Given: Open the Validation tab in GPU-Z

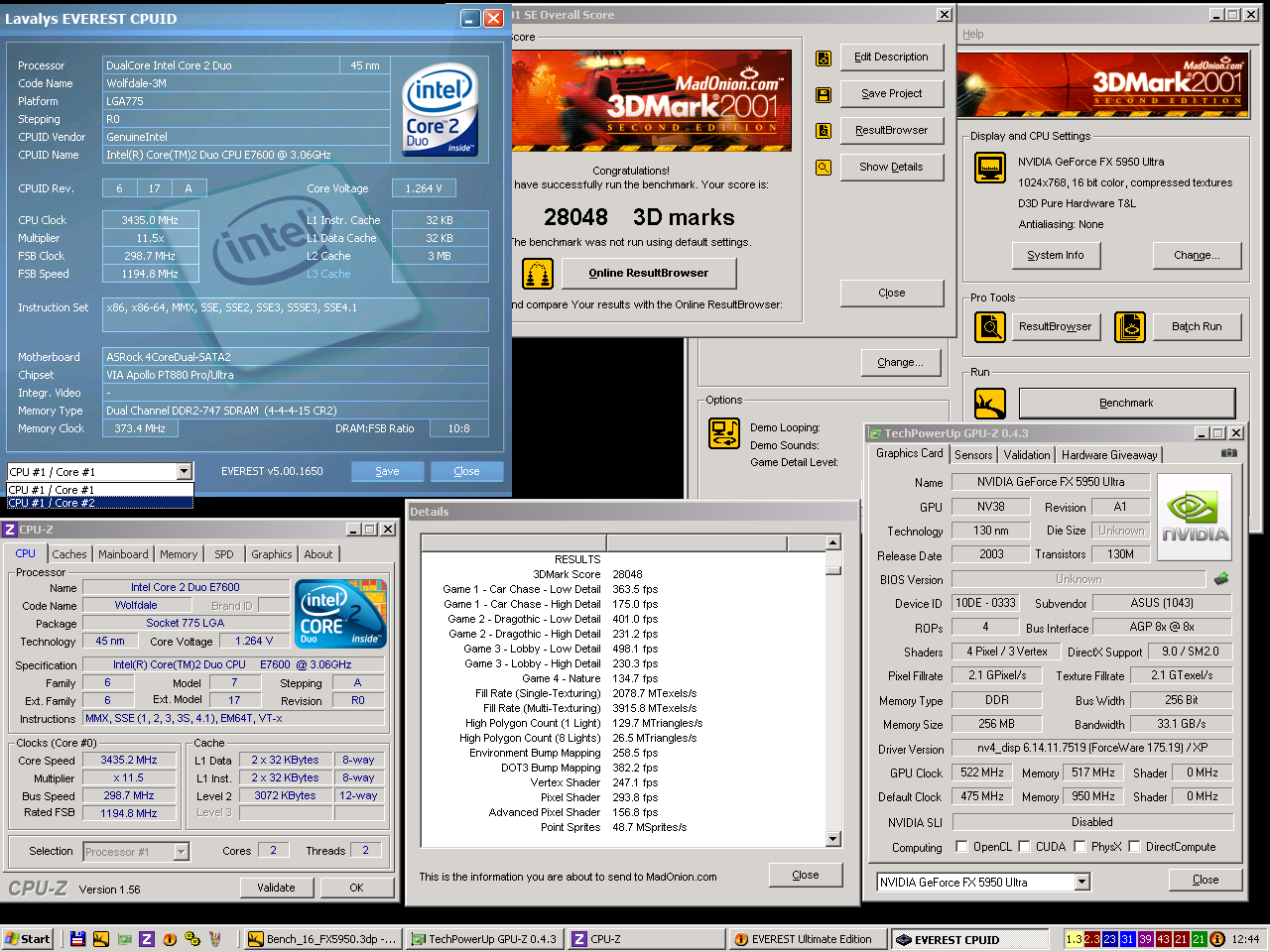Looking at the screenshot, I should [1027, 455].
